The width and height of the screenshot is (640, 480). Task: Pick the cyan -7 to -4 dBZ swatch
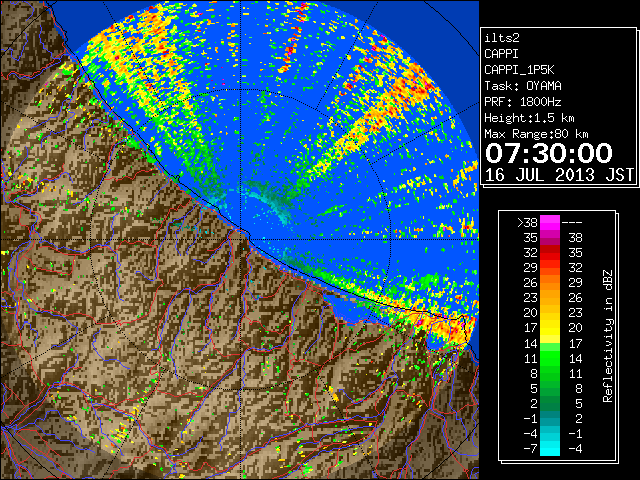(550, 448)
